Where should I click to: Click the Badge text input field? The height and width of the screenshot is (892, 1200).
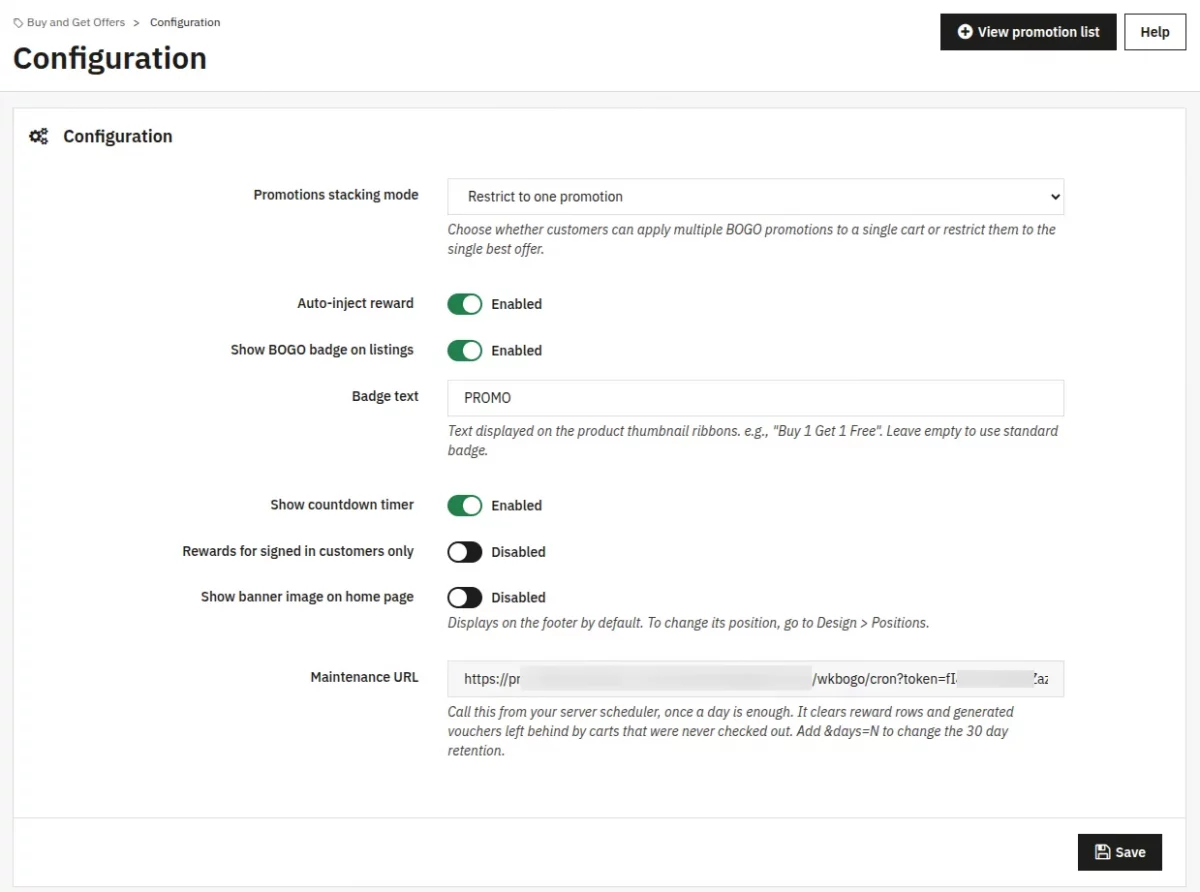click(756, 398)
